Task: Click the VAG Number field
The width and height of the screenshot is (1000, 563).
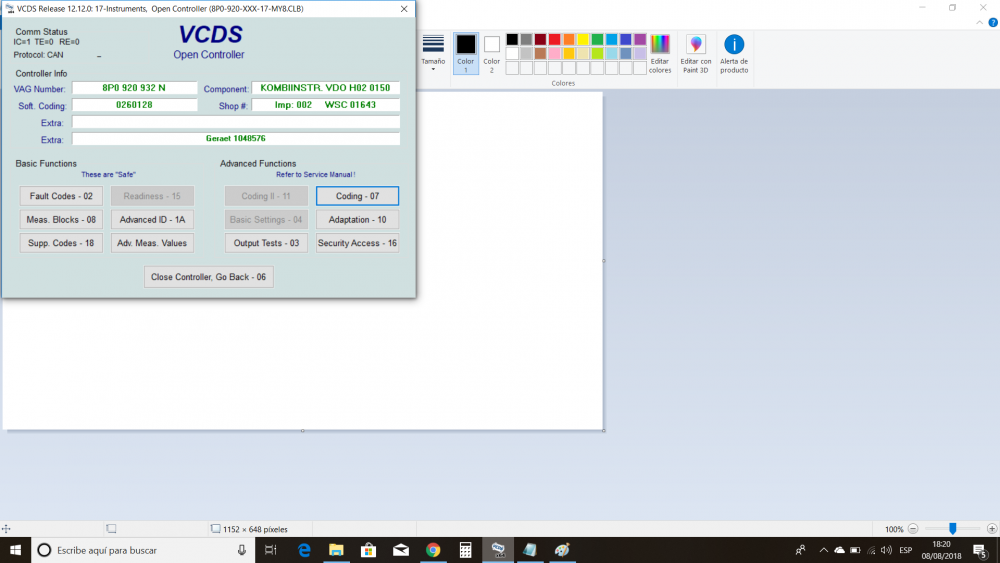Action: (x=135, y=88)
